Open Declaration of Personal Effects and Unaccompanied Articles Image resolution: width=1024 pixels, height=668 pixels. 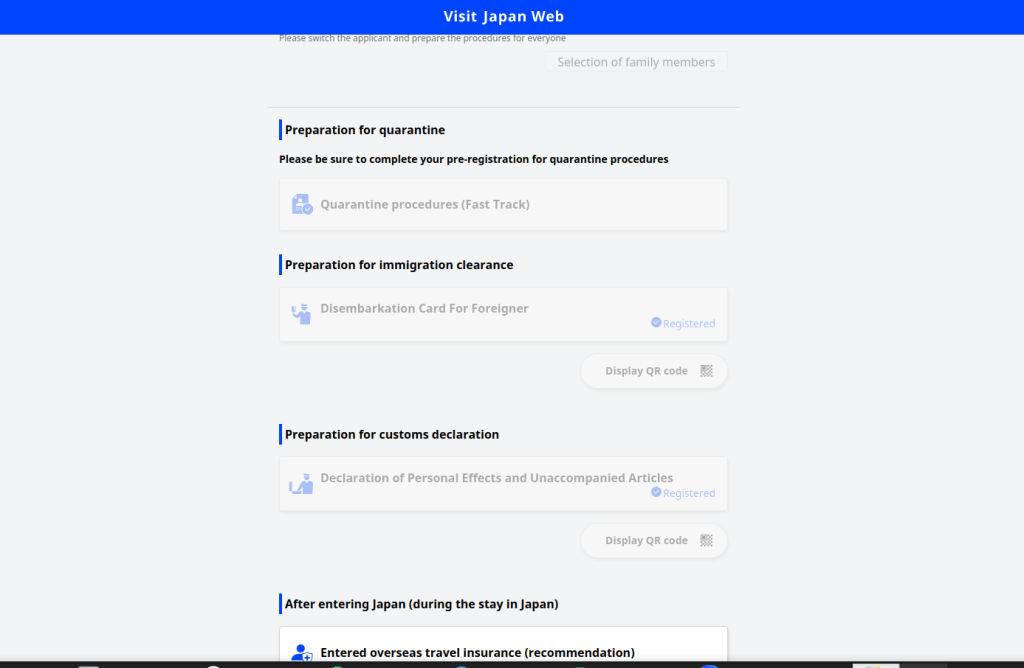click(496, 478)
